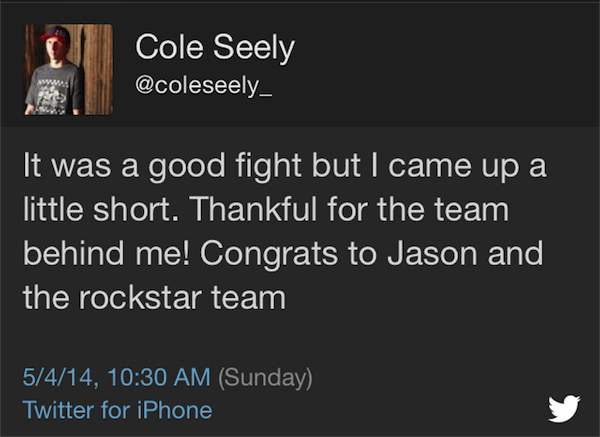Click the Cole Seely display name
Image resolution: width=600 pixels, height=437 pixels.
215,46
